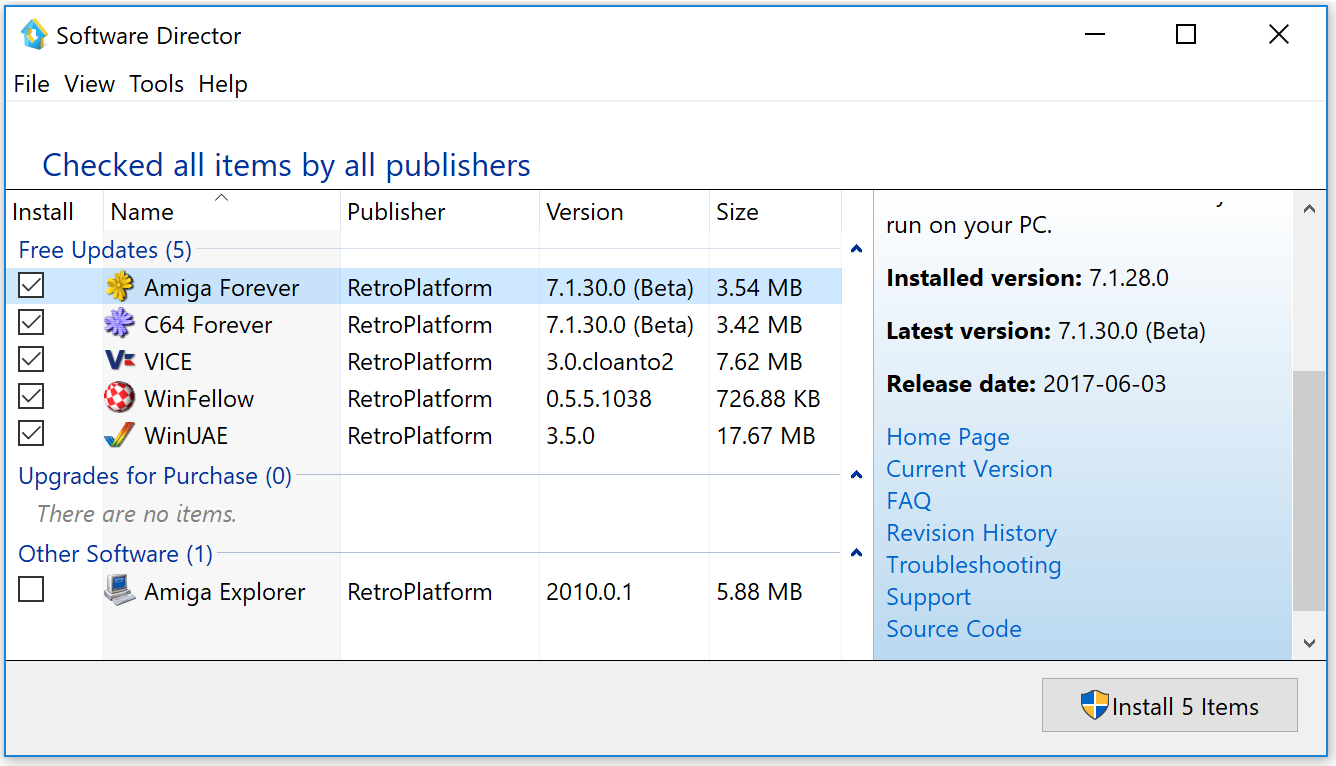Click the WinUAE RetroPlatform publisher cell
The width and height of the screenshot is (1336, 766).
[420, 436]
